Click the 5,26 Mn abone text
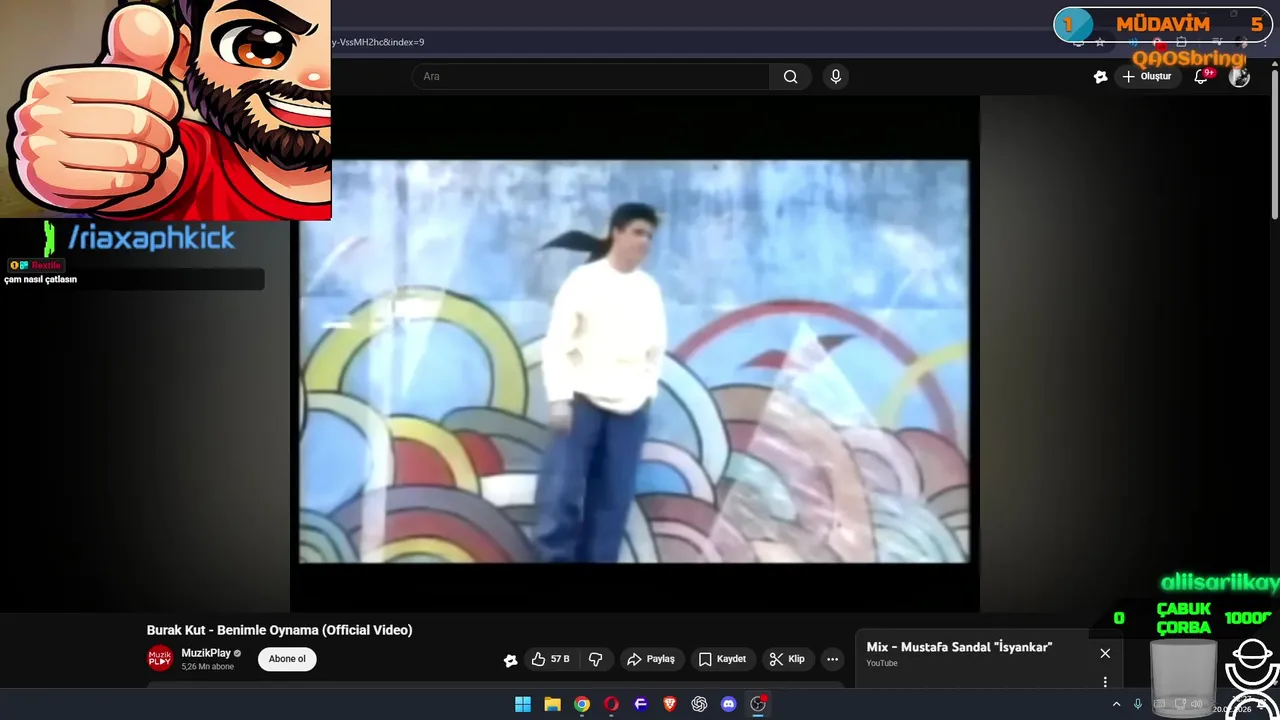This screenshot has height=720, width=1280. tap(207, 667)
